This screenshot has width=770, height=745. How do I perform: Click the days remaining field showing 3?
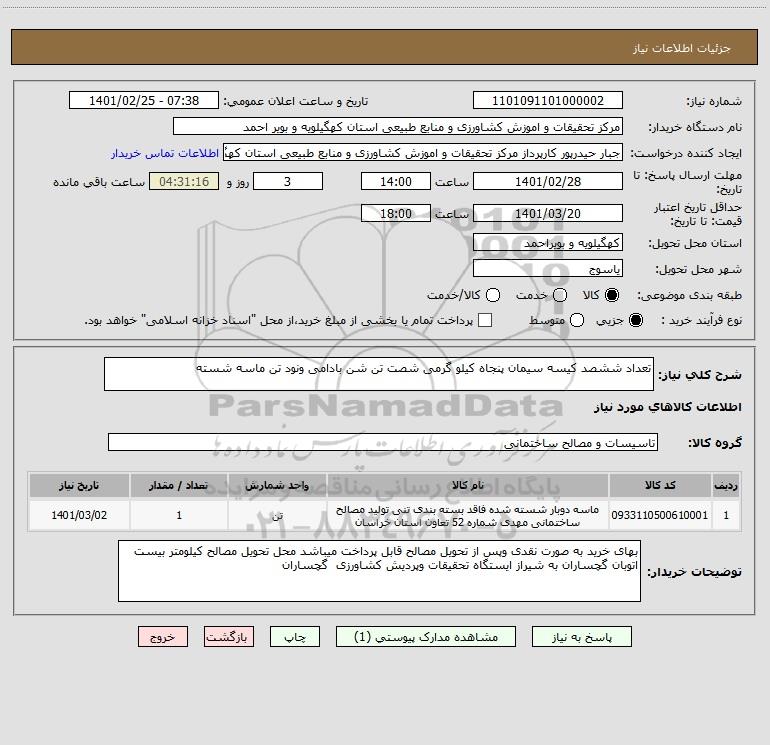point(288,181)
